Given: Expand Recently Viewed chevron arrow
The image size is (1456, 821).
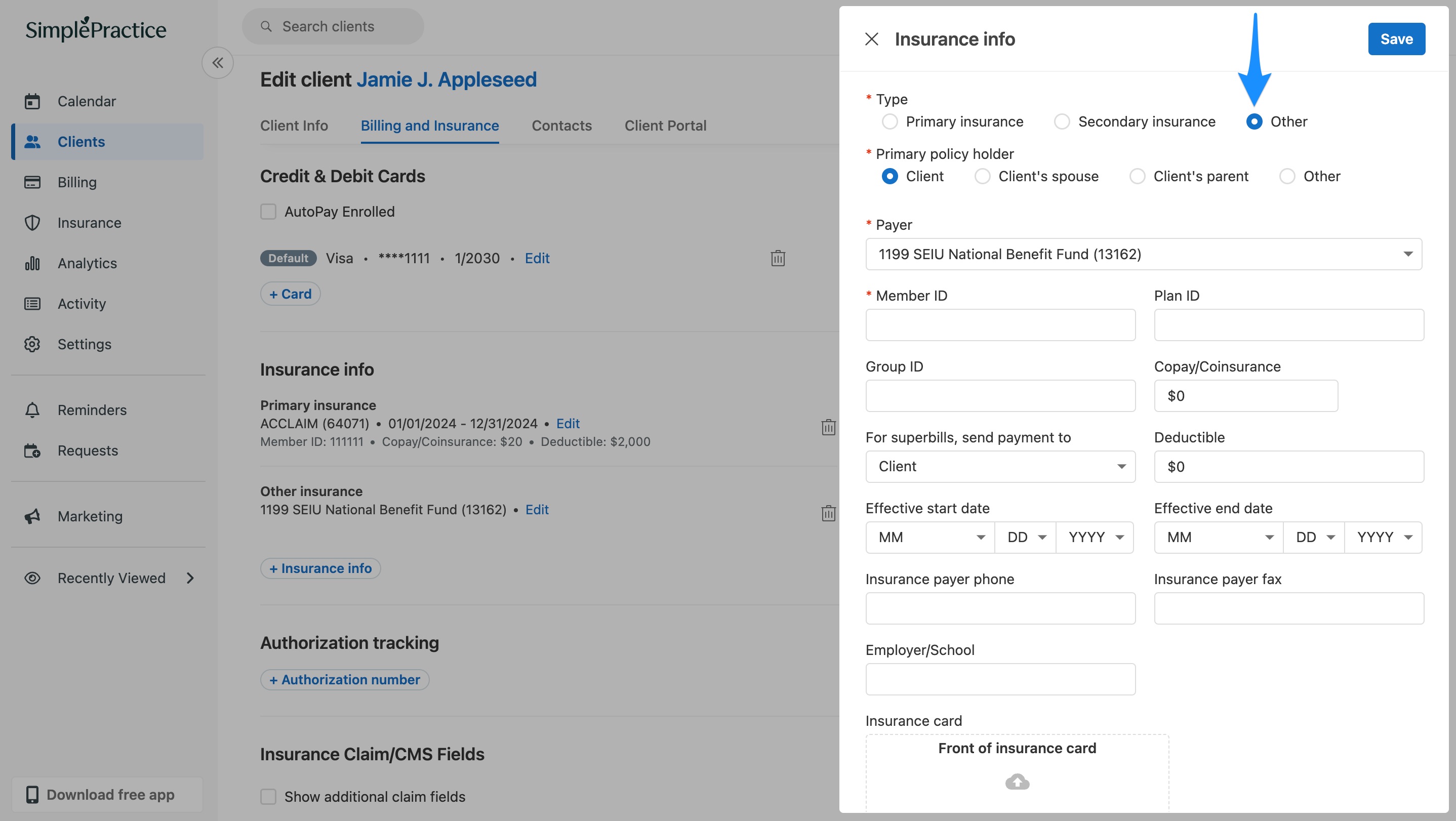Looking at the screenshot, I should point(190,578).
